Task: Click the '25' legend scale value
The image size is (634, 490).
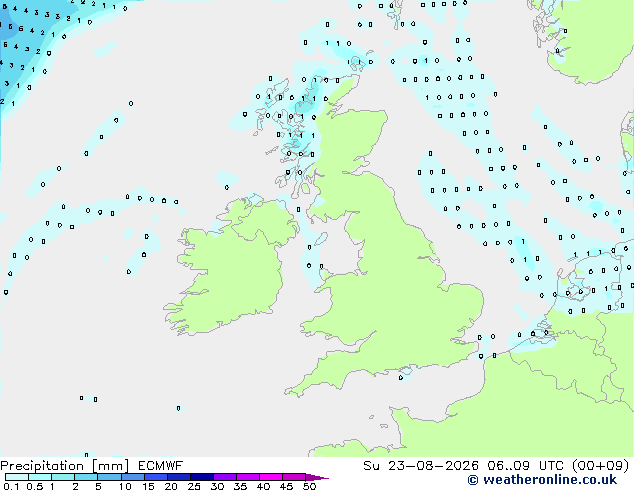Action: pyautogui.click(x=194, y=486)
